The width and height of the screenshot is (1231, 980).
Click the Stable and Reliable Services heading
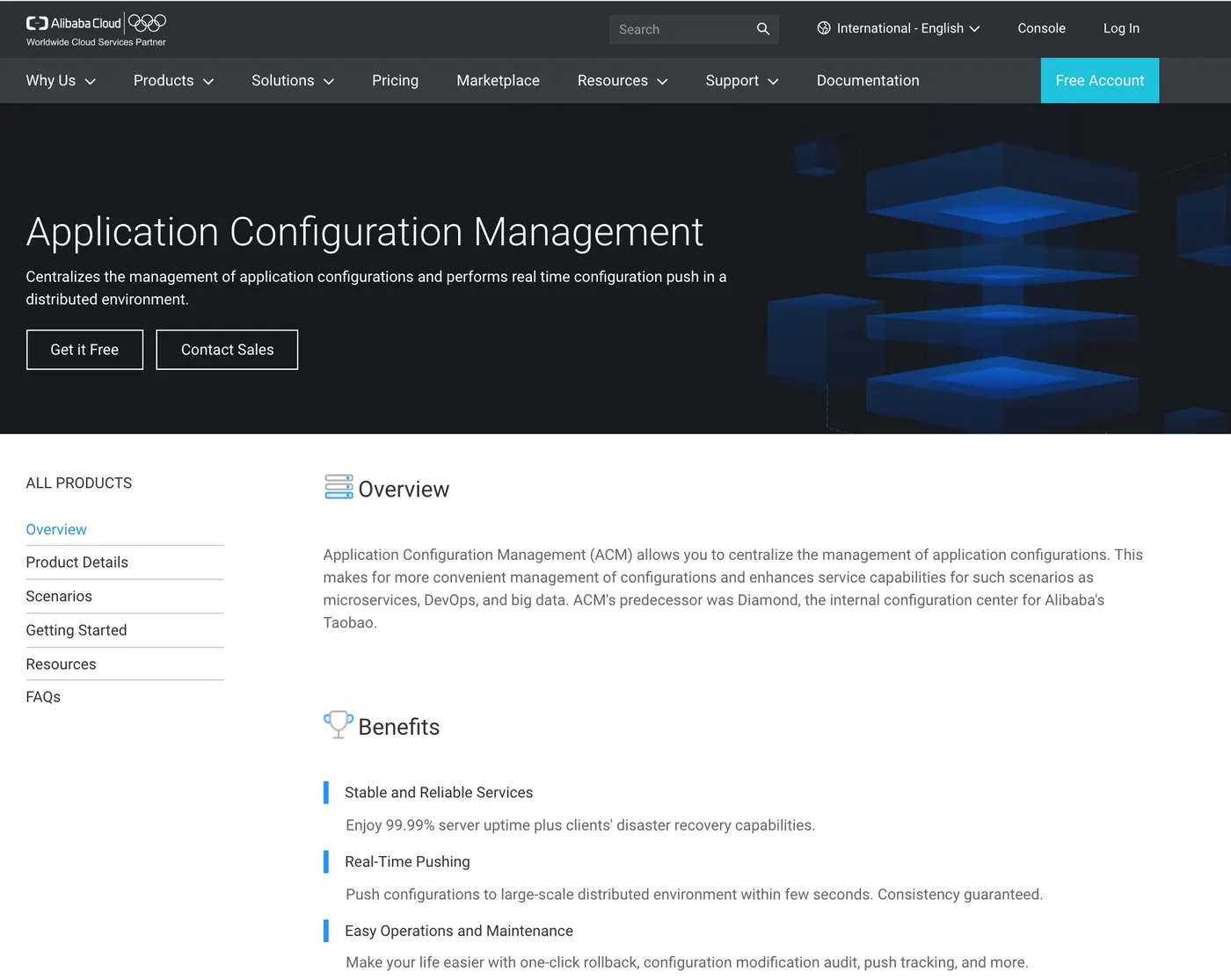click(x=439, y=793)
